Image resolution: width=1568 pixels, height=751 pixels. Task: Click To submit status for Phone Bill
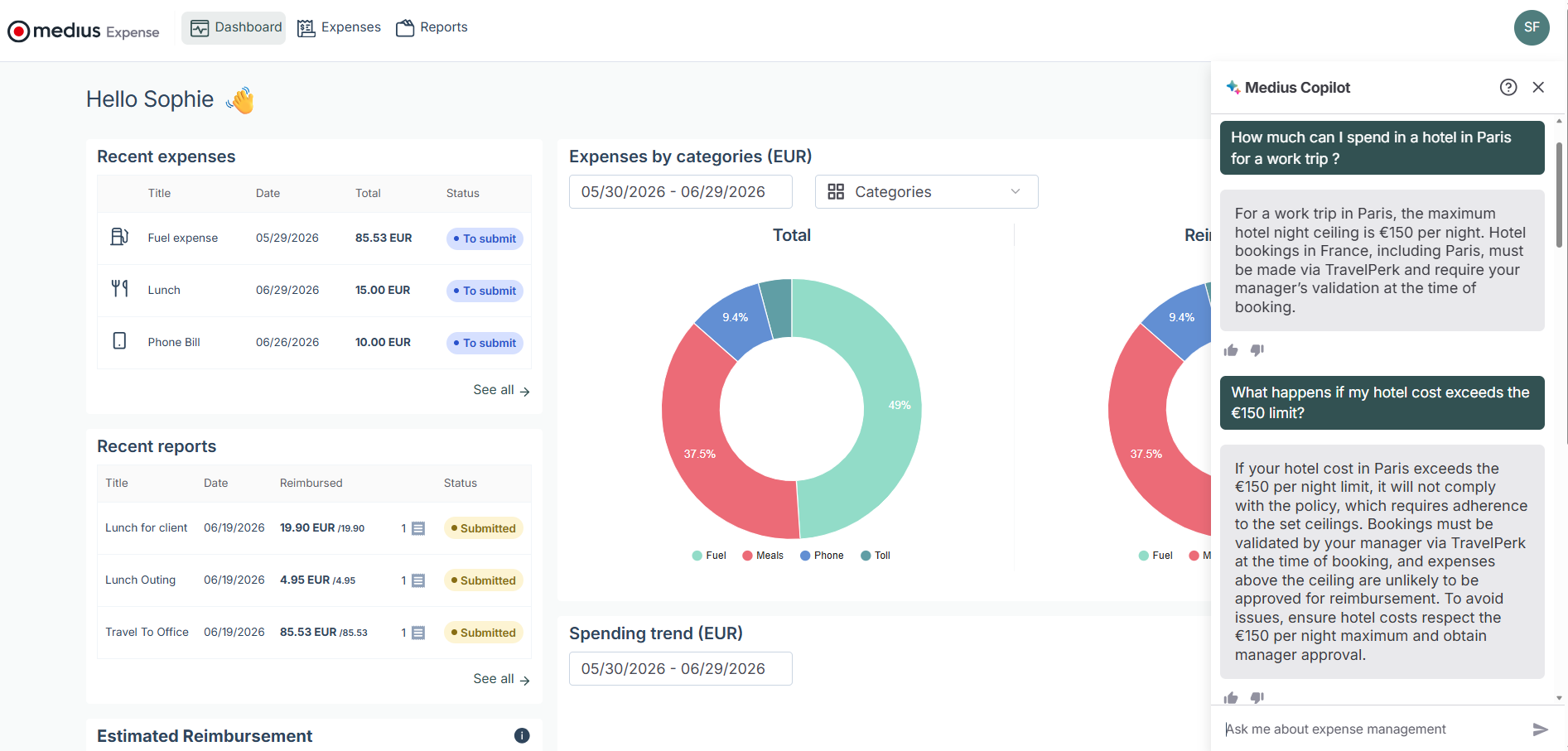click(485, 343)
